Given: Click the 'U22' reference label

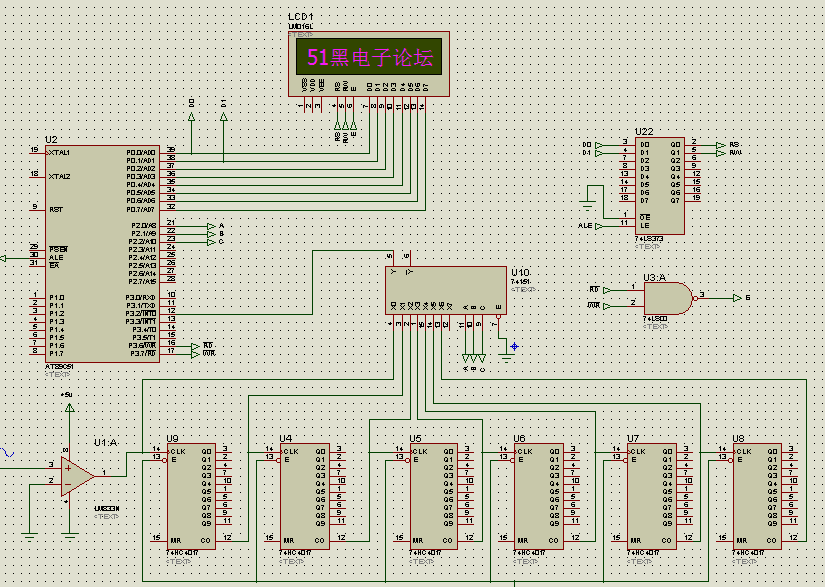Looking at the screenshot, I should pyautogui.click(x=644, y=132).
